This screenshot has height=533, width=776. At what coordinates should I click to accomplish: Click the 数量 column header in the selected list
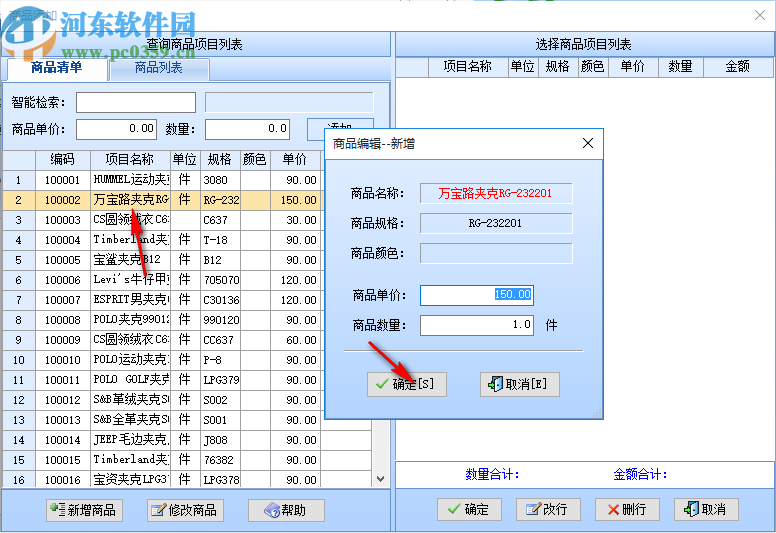680,66
